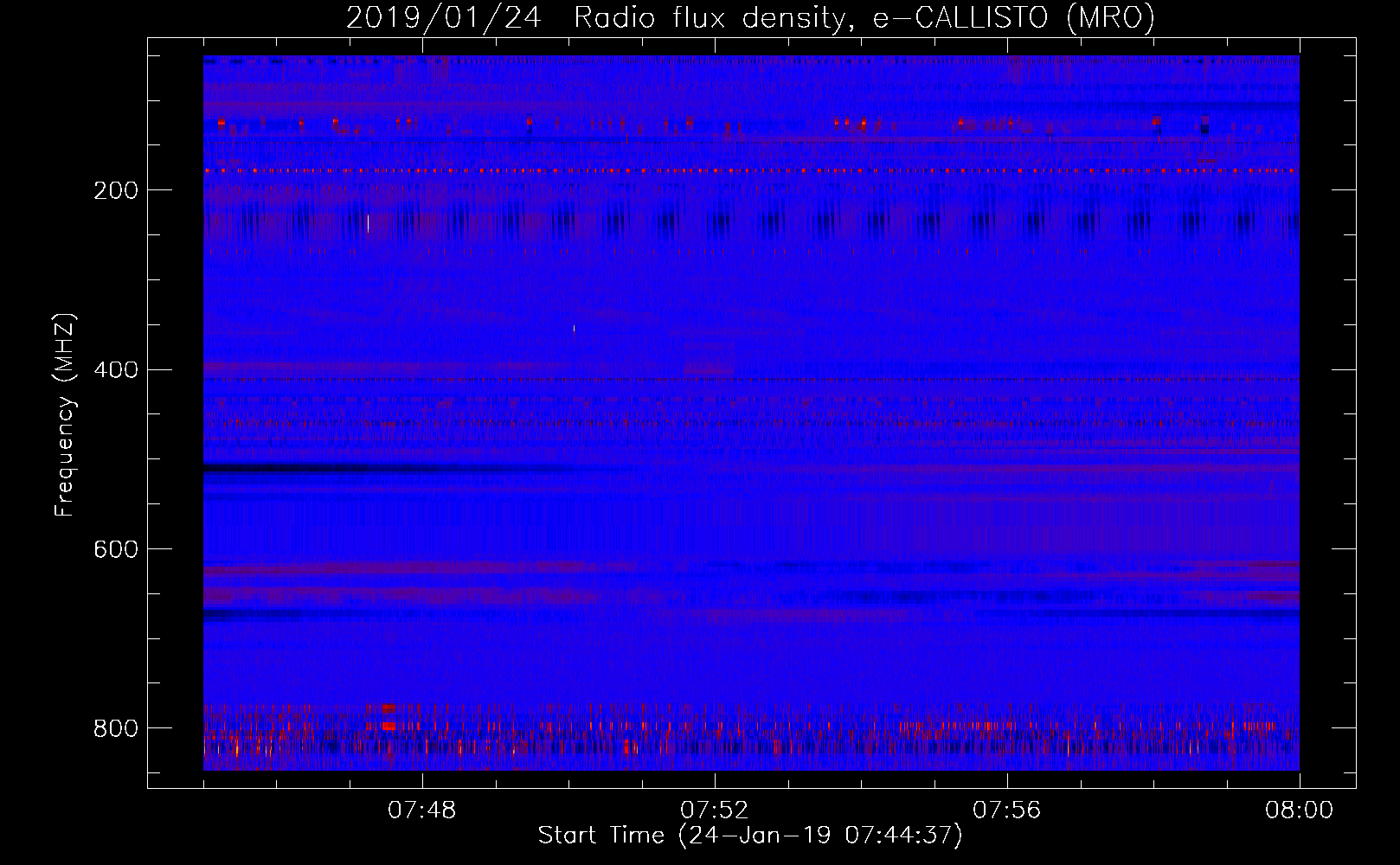Image resolution: width=1400 pixels, height=865 pixels.
Task: Click the 400 frequency tick label
Action: pos(115,370)
